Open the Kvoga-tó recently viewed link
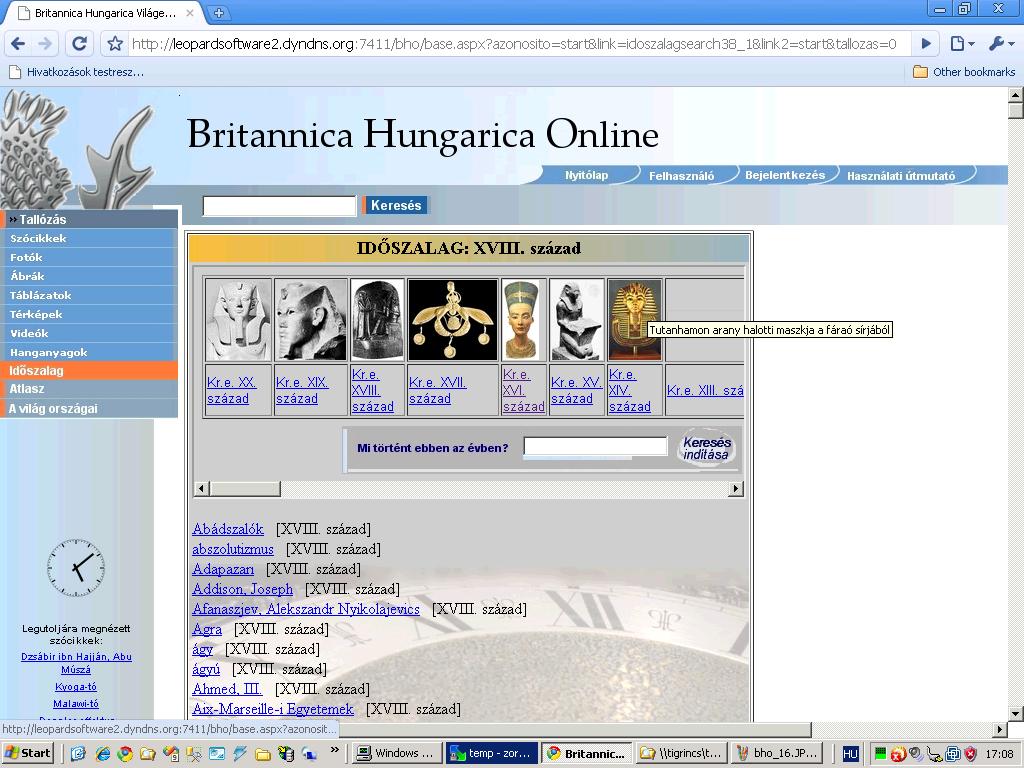This screenshot has width=1024, height=768. pyautogui.click(x=76, y=686)
